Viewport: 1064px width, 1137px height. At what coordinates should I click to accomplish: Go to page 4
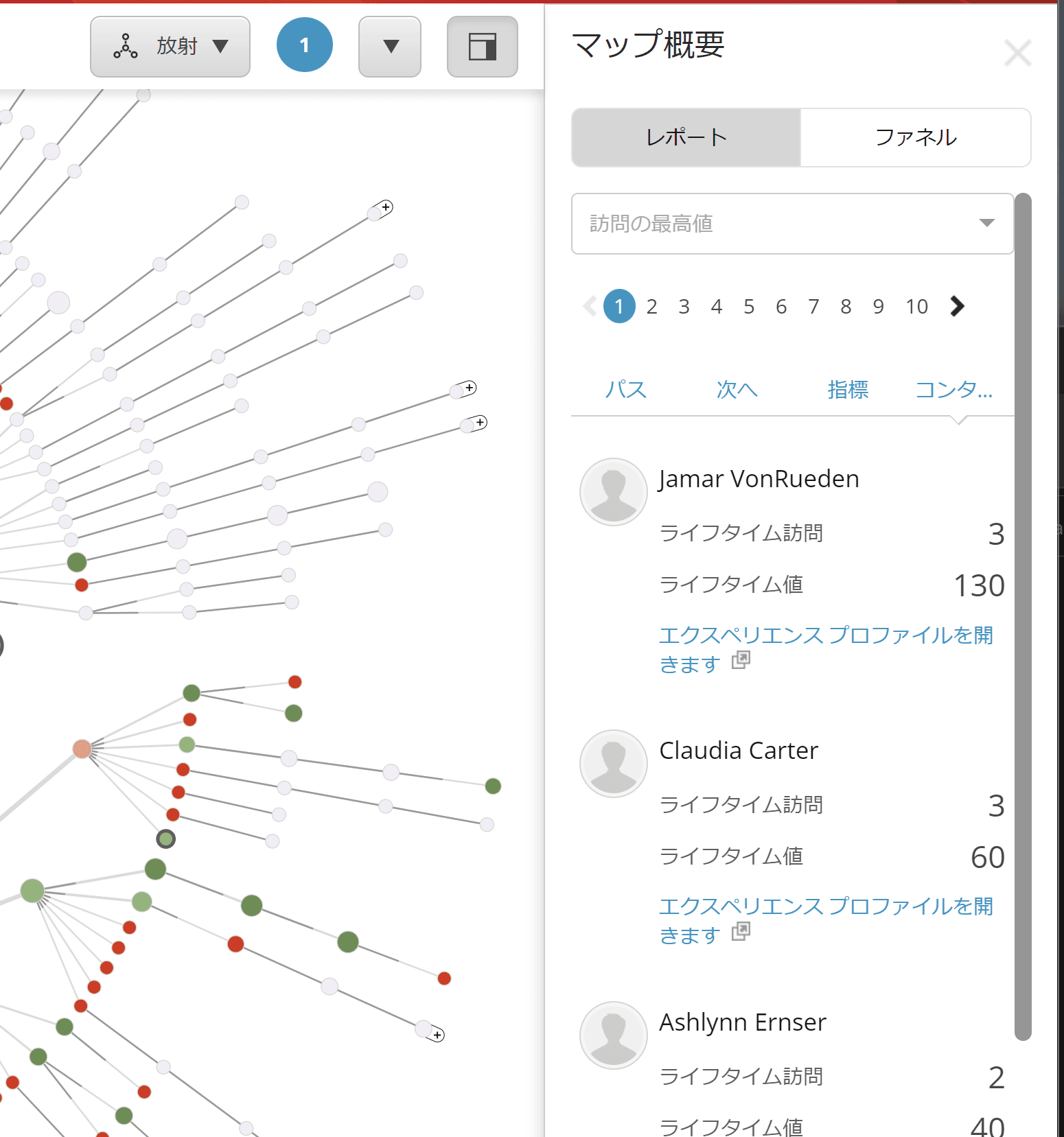[716, 307]
